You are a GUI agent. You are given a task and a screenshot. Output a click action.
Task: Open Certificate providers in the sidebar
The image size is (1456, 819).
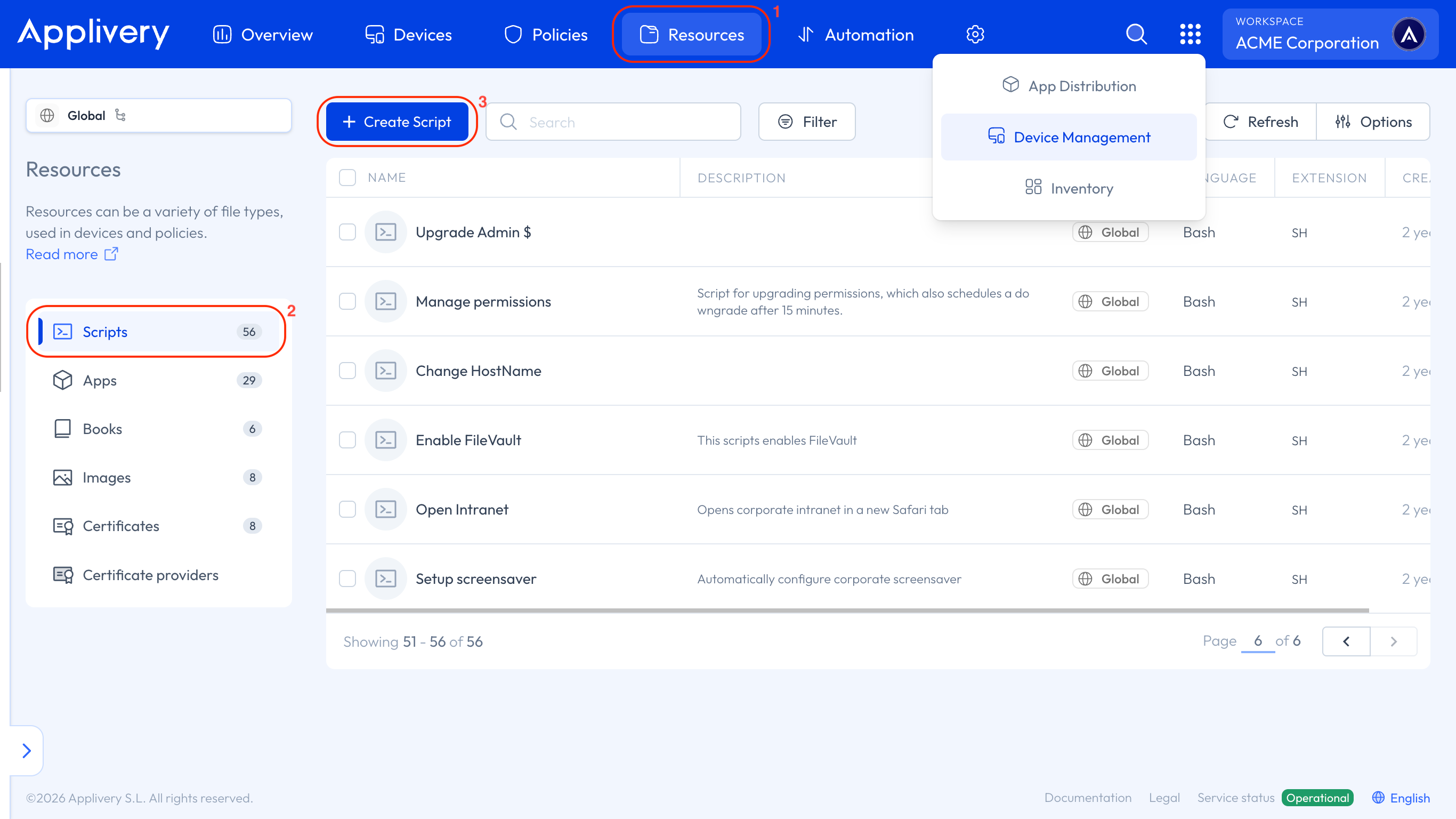click(150, 575)
